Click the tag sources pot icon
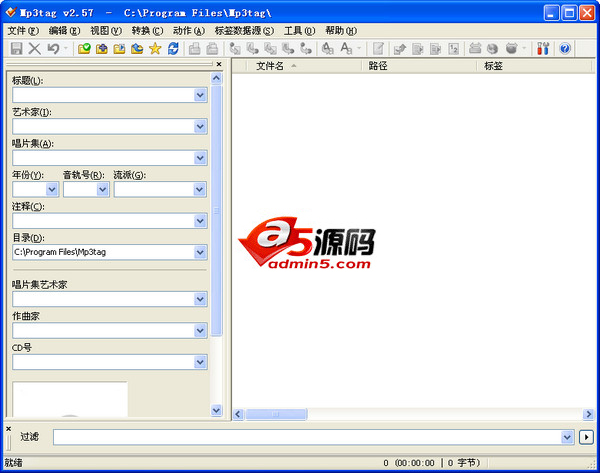 (x=512, y=49)
